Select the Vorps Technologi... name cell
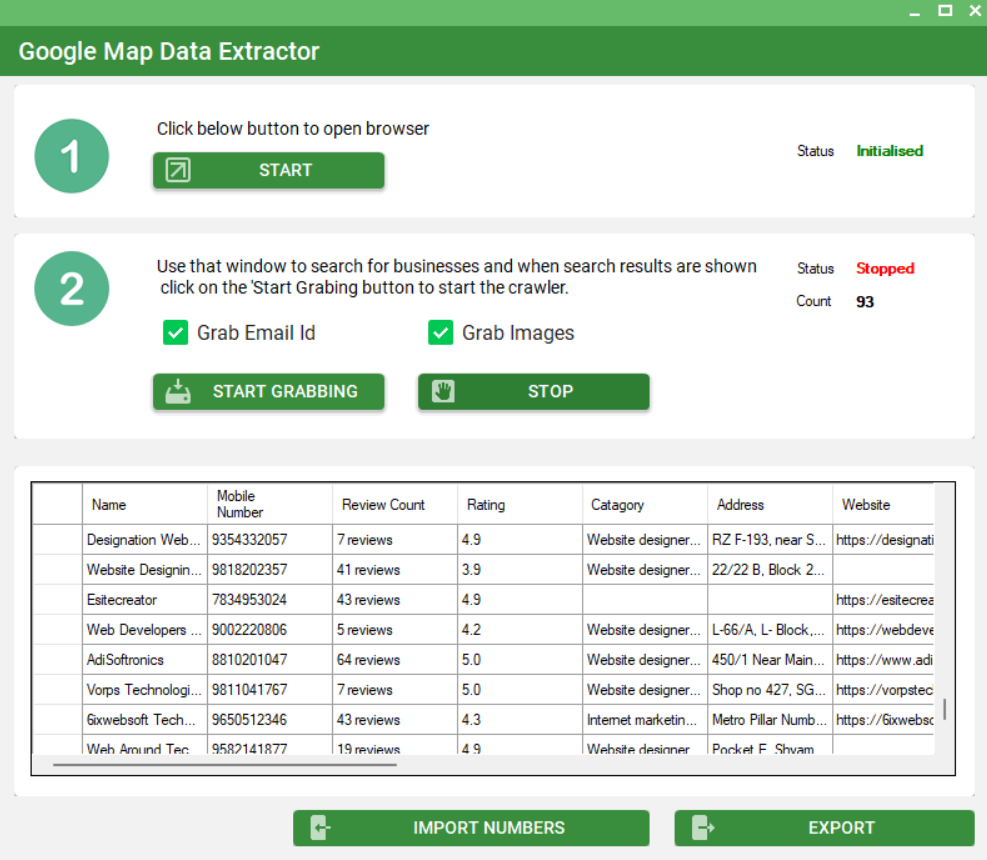Screen dimensions: 987x860 (145, 690)
